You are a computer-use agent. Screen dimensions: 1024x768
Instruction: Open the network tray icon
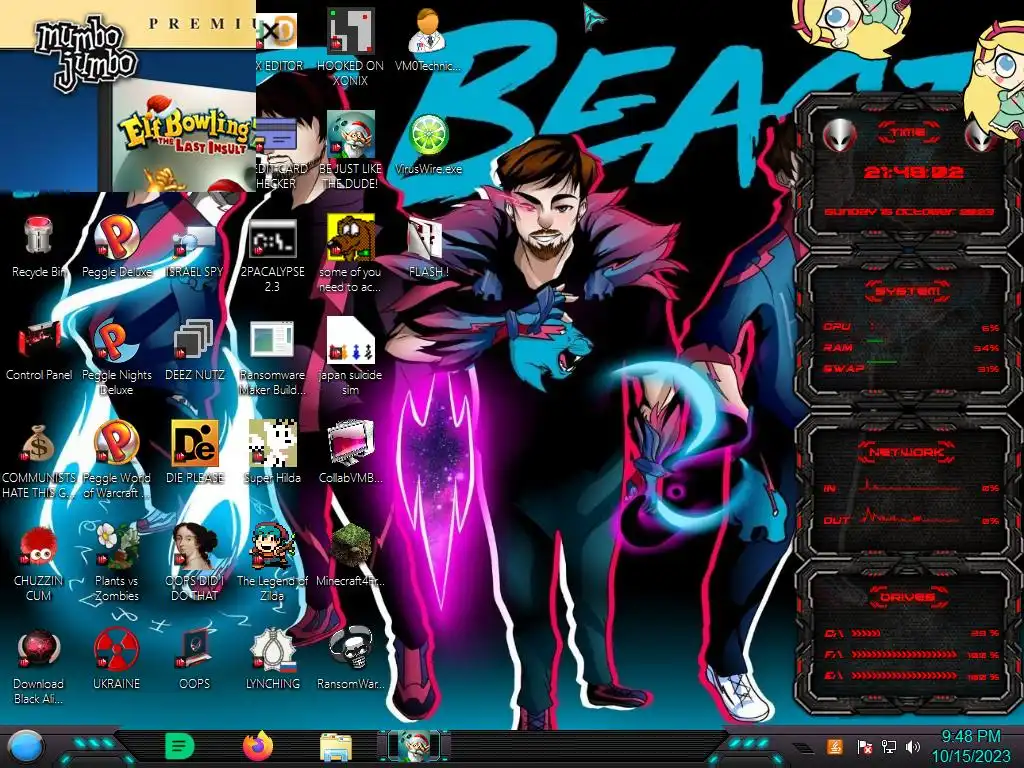point(889,746)
